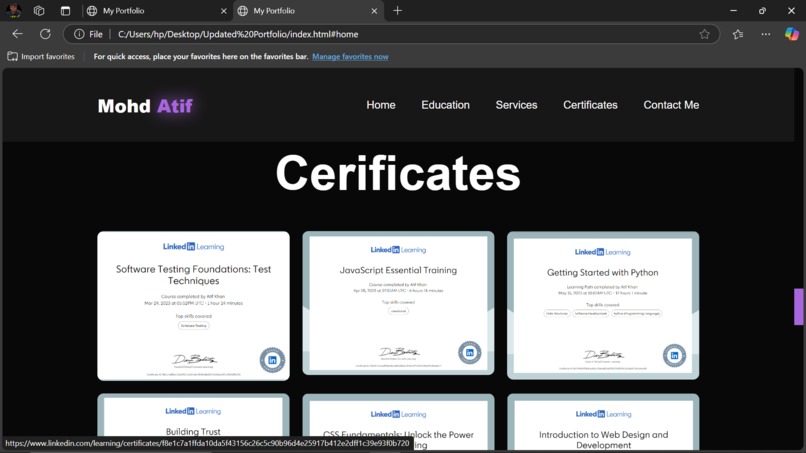Image resolution: width=806 pixels, height=453 pixels.
Task: Open the Favorites list icon
Action: pyautogui.click(x=738, y=34)
